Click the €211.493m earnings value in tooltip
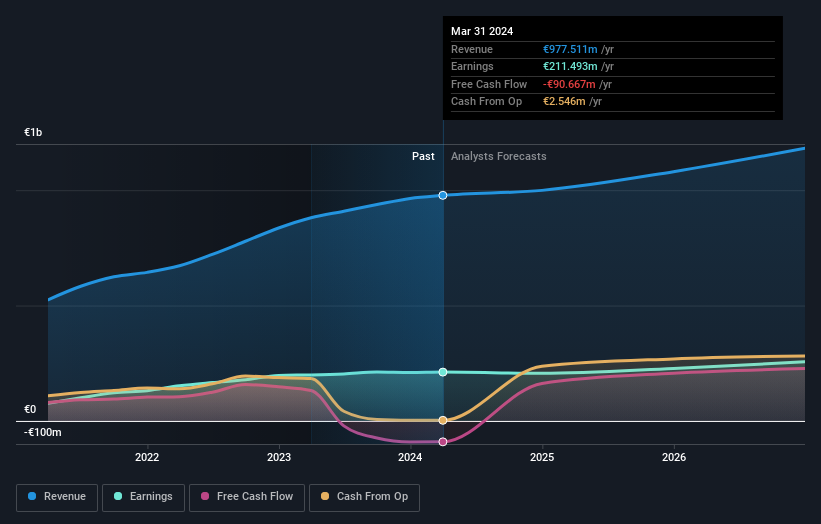821x524 pixels. pos(570,66)
